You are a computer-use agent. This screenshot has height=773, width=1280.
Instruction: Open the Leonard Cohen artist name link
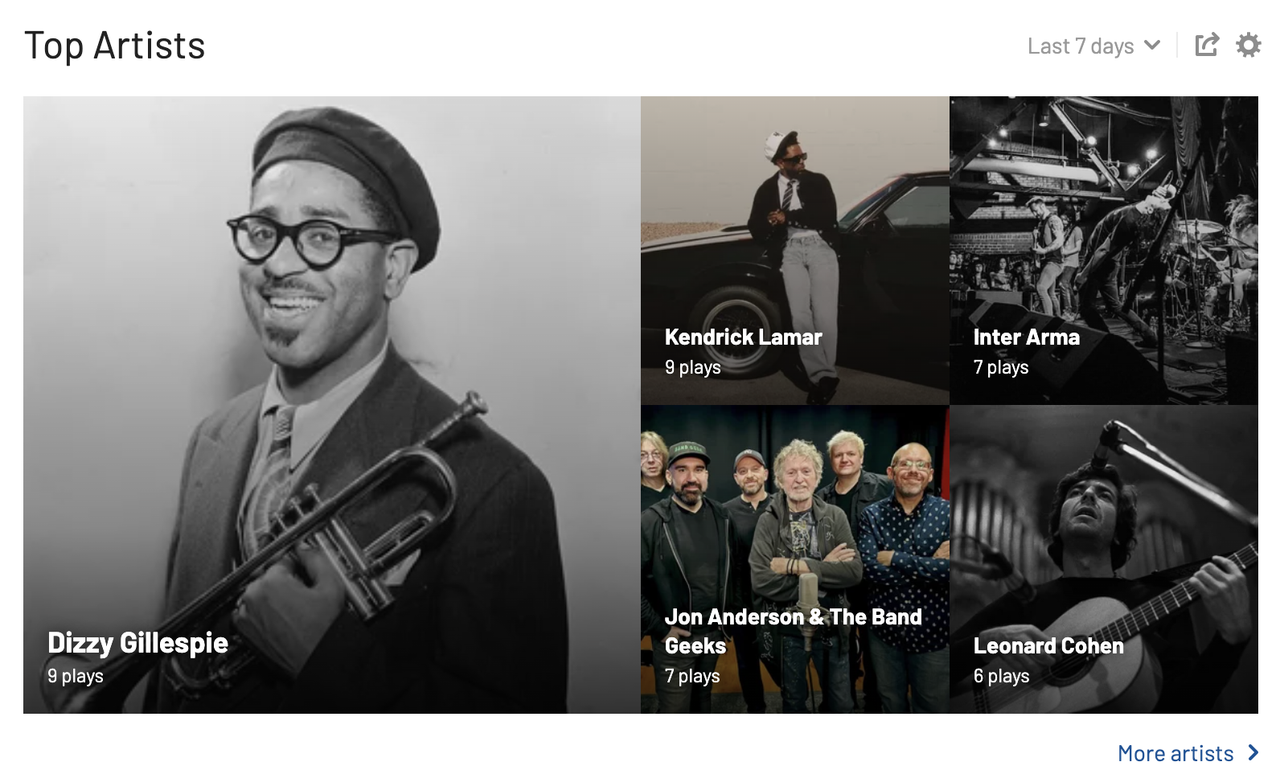point(1049,646)
